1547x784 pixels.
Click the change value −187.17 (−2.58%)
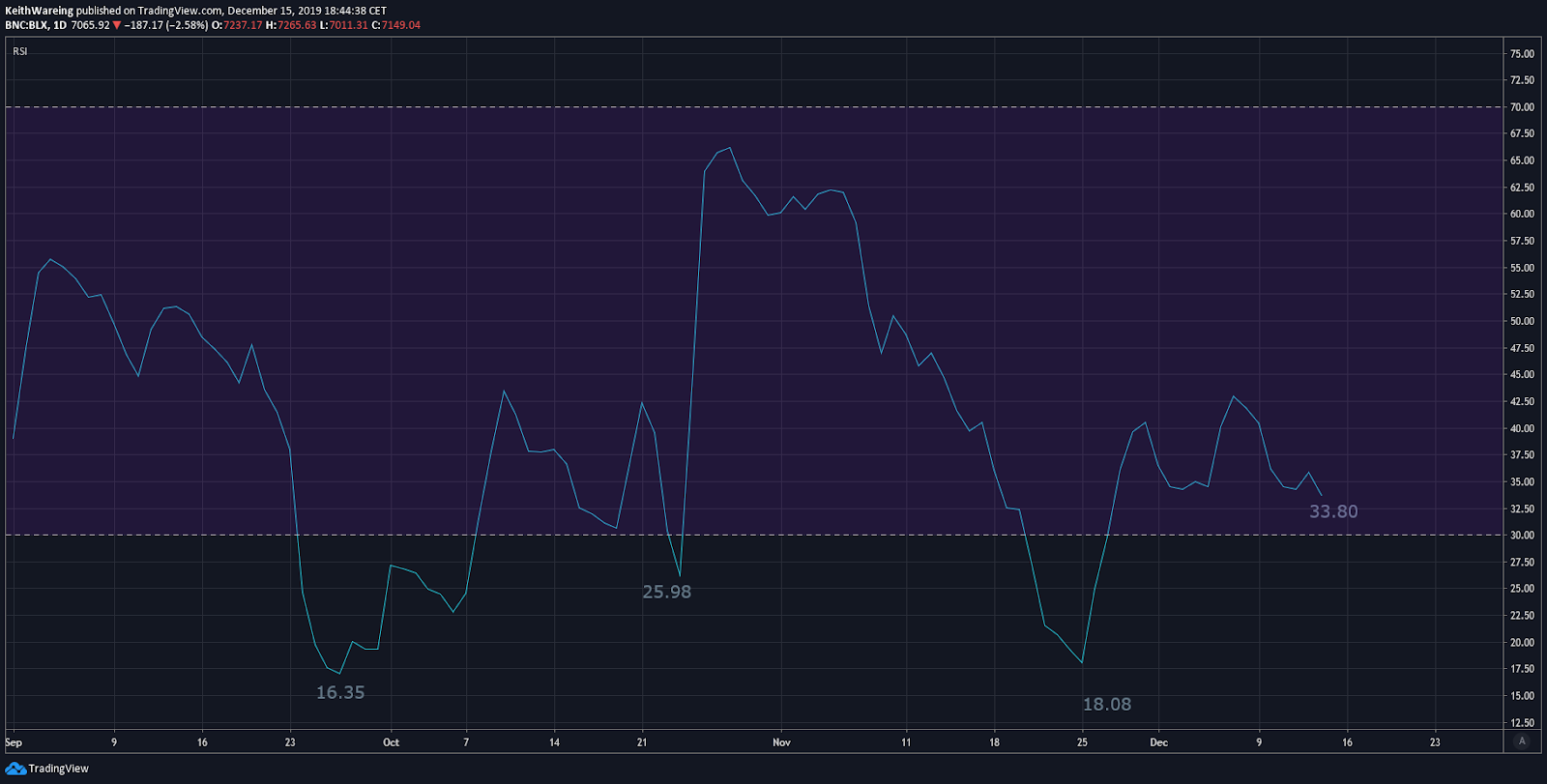(166, 25)
